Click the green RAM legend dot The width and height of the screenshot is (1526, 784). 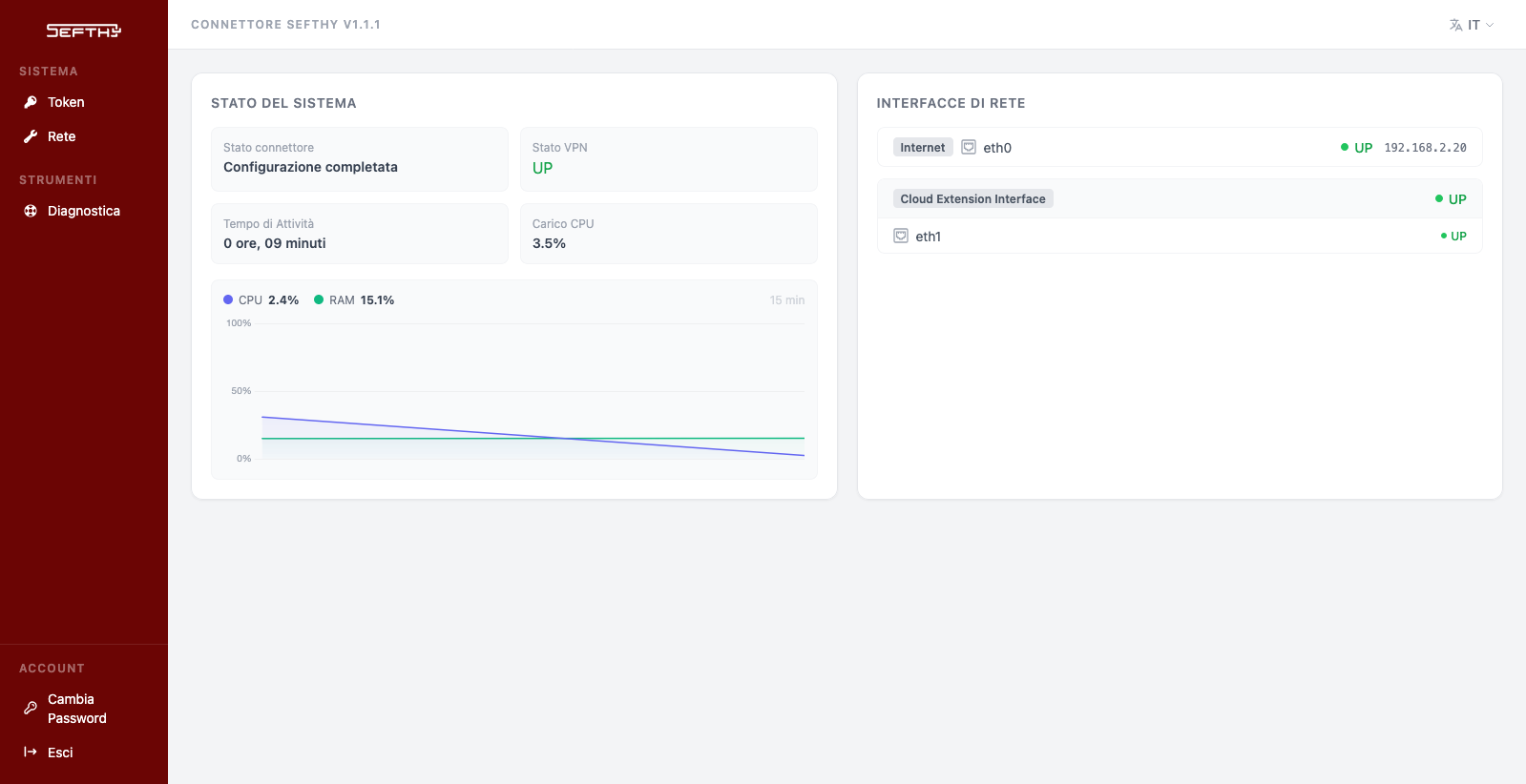[x=319, y=299]
